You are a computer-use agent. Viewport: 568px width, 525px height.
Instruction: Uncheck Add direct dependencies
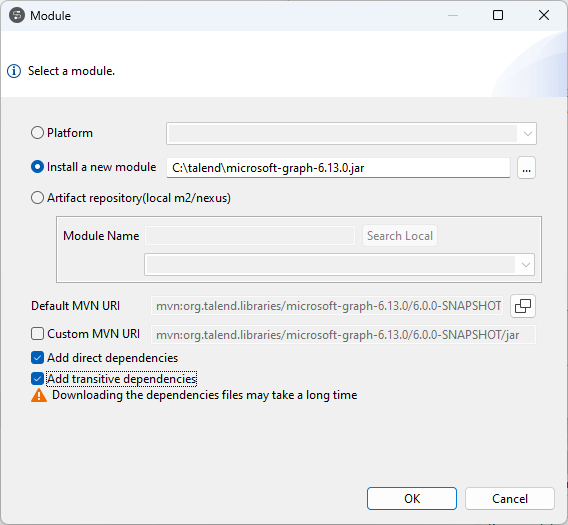tap(37, 358)
